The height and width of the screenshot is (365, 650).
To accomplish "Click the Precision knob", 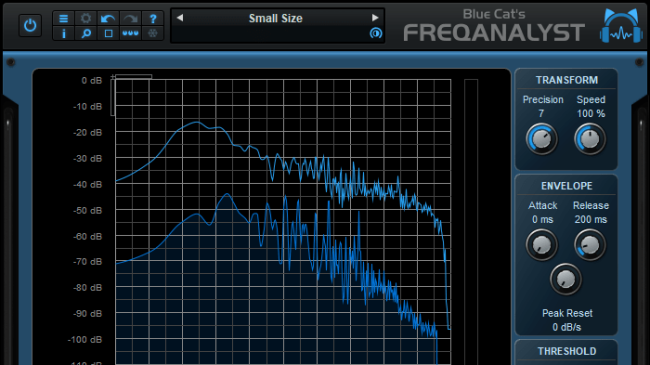I will click(x=541, y=139).
